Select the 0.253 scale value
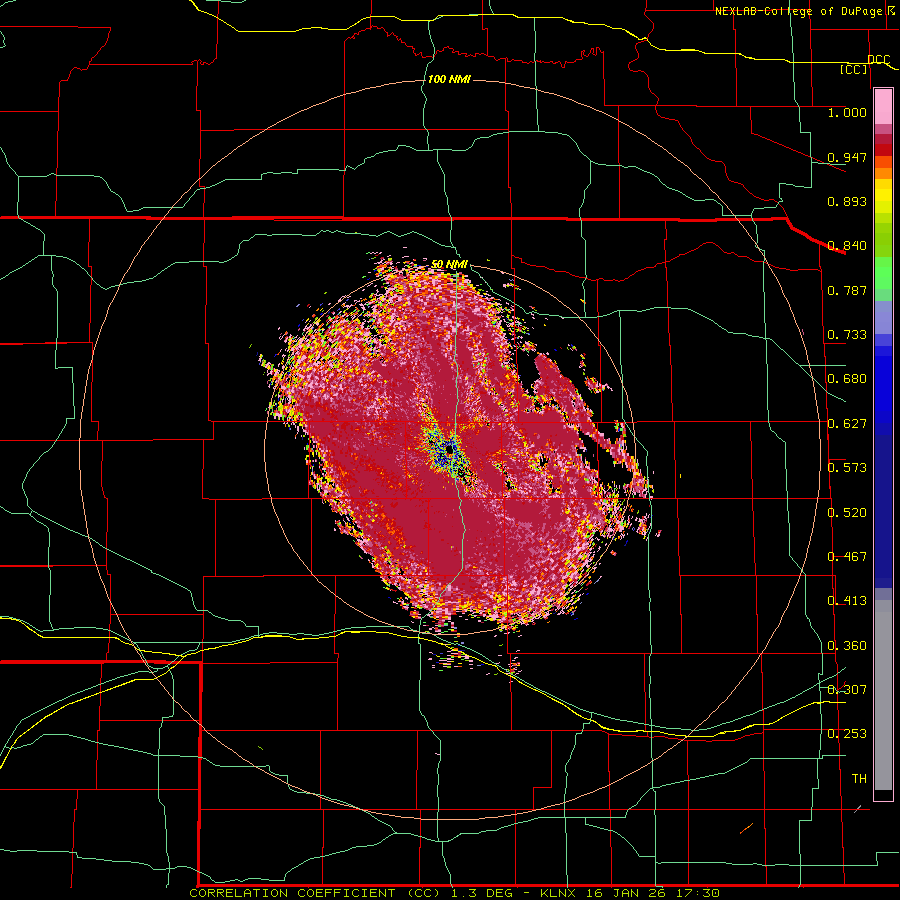This screenshot has height=900, width=900. (x=847, y=734)
